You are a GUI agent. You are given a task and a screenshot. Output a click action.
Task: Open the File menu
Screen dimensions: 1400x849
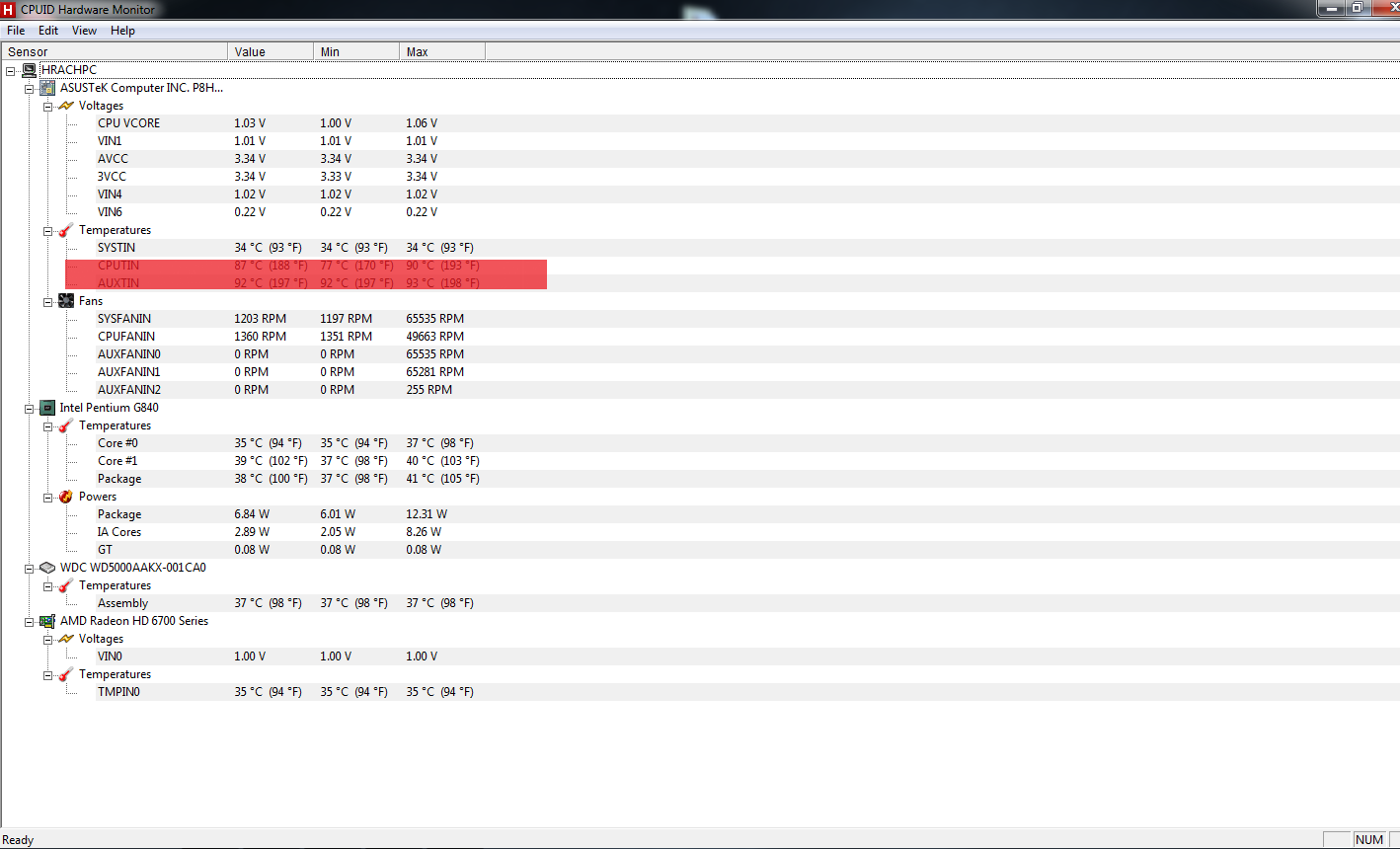click(x=16, y=31)
